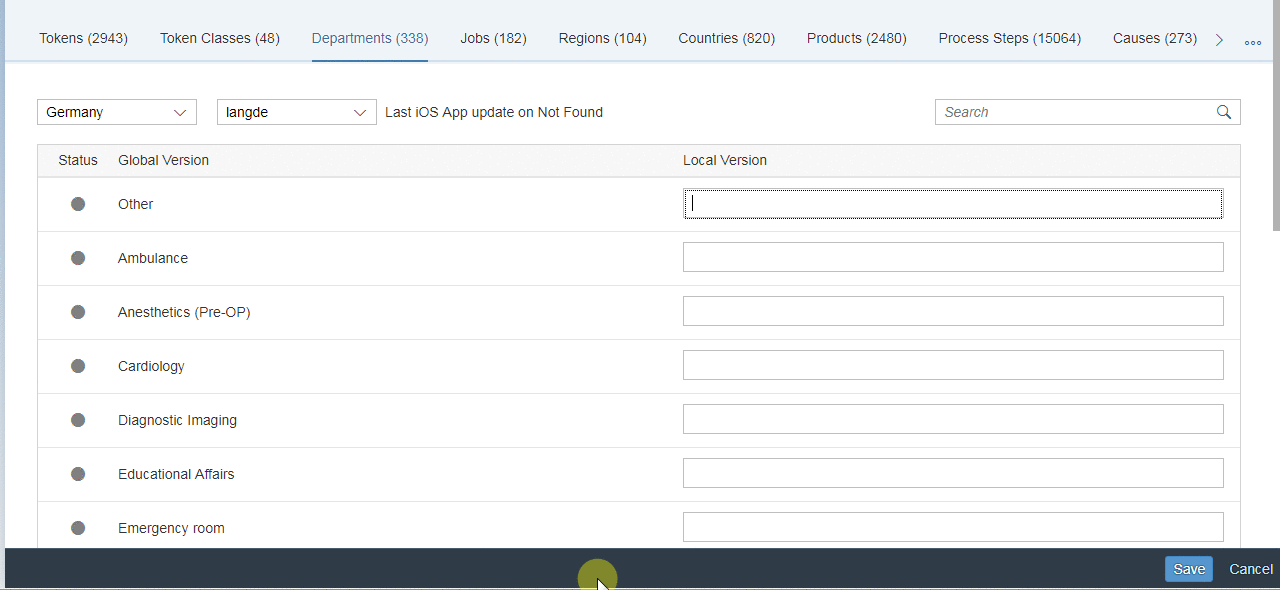Toggle the status circle for Anesthetics (Pre-OP)
The width and height of the screenshot is (1280, 590).
78,311
